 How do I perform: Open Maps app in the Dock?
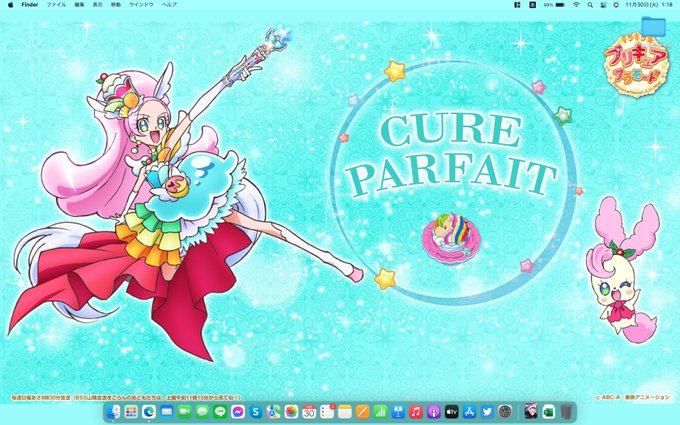tap(273, 412)
